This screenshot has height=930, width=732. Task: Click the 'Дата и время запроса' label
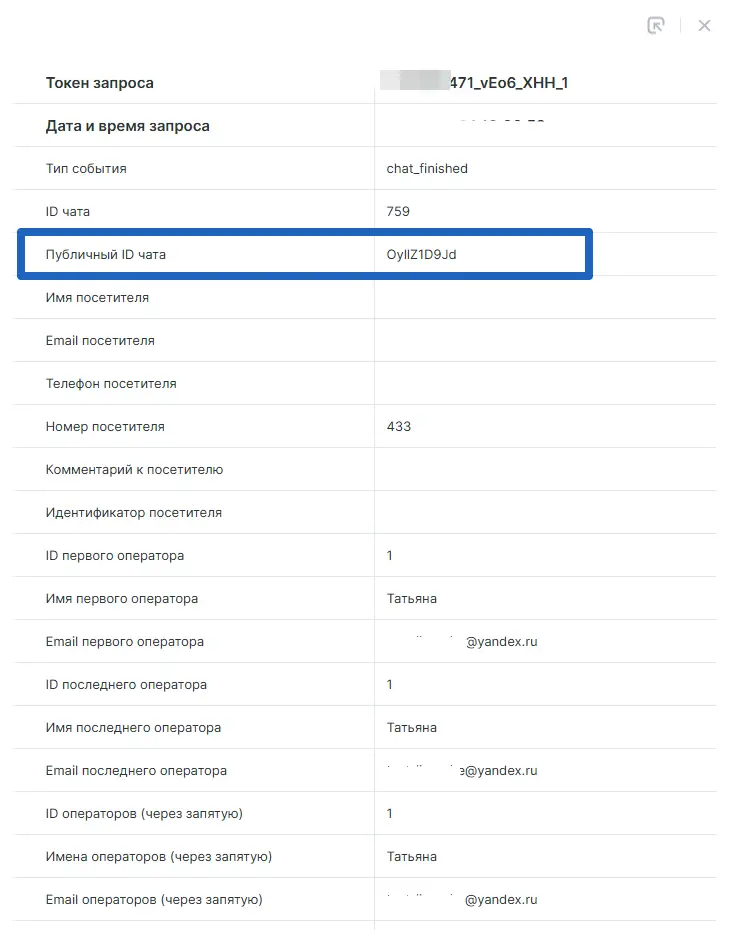128,126
